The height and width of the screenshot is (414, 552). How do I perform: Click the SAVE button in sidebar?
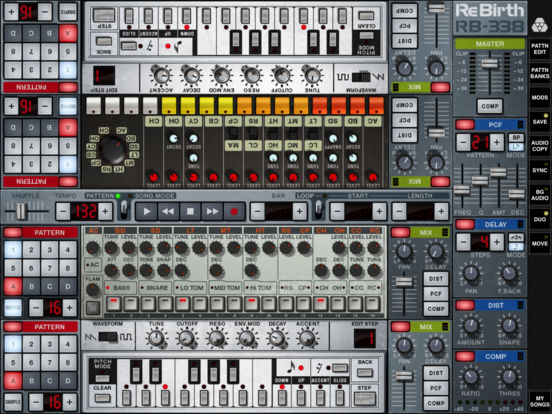(x=540, y=121)
